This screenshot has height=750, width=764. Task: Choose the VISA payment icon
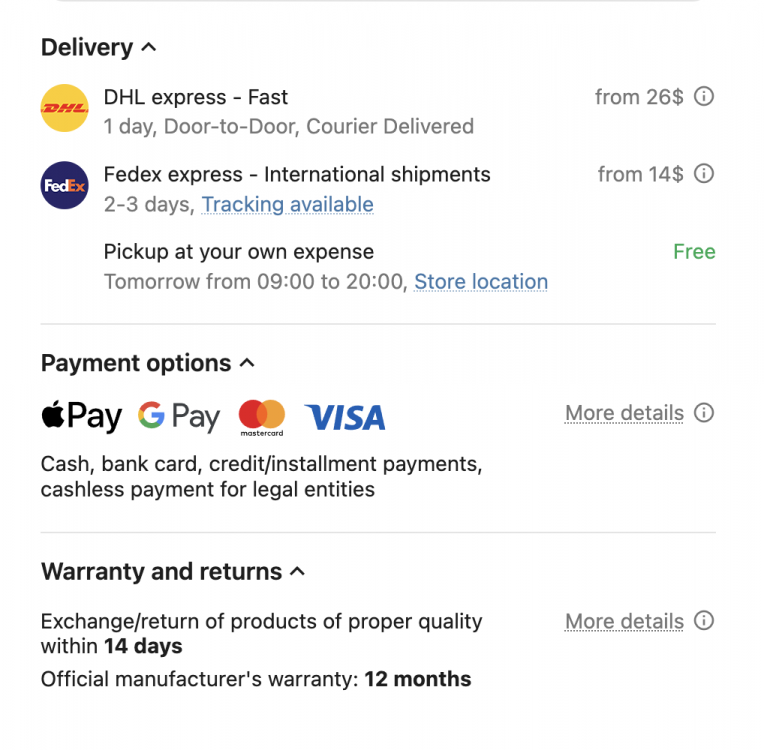345,417
